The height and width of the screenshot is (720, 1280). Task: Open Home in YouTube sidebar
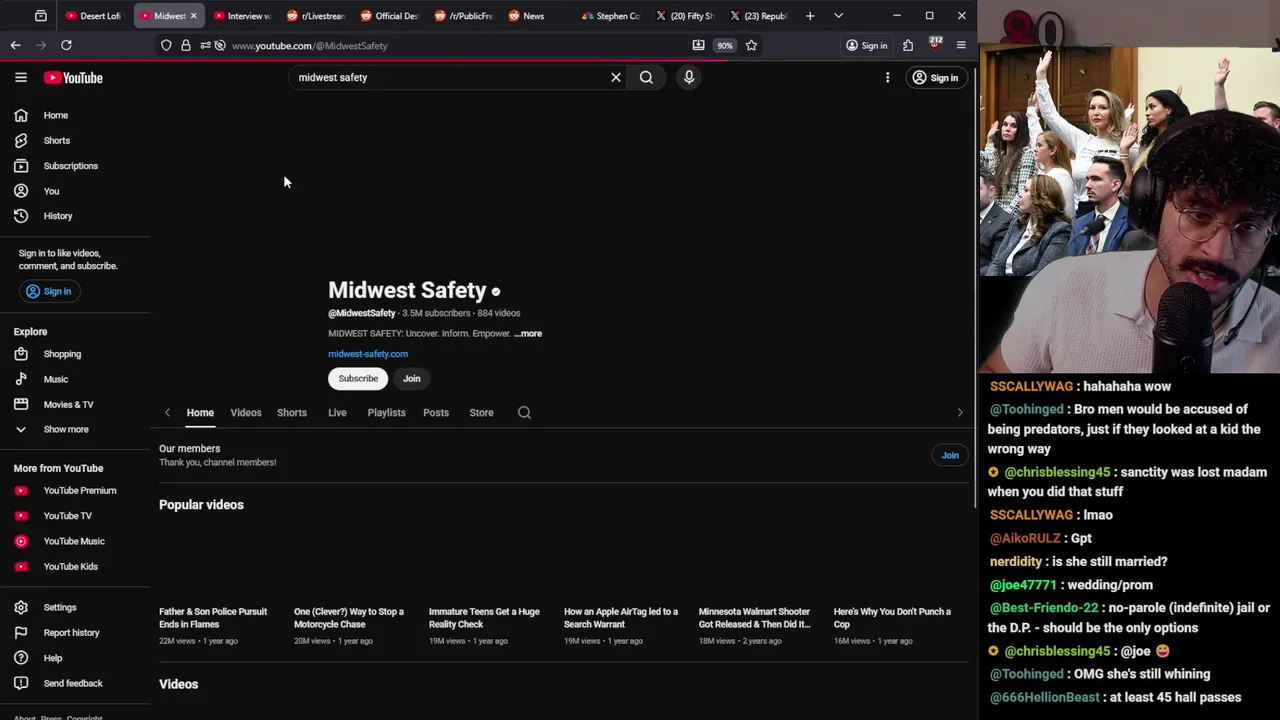(55, 115)
